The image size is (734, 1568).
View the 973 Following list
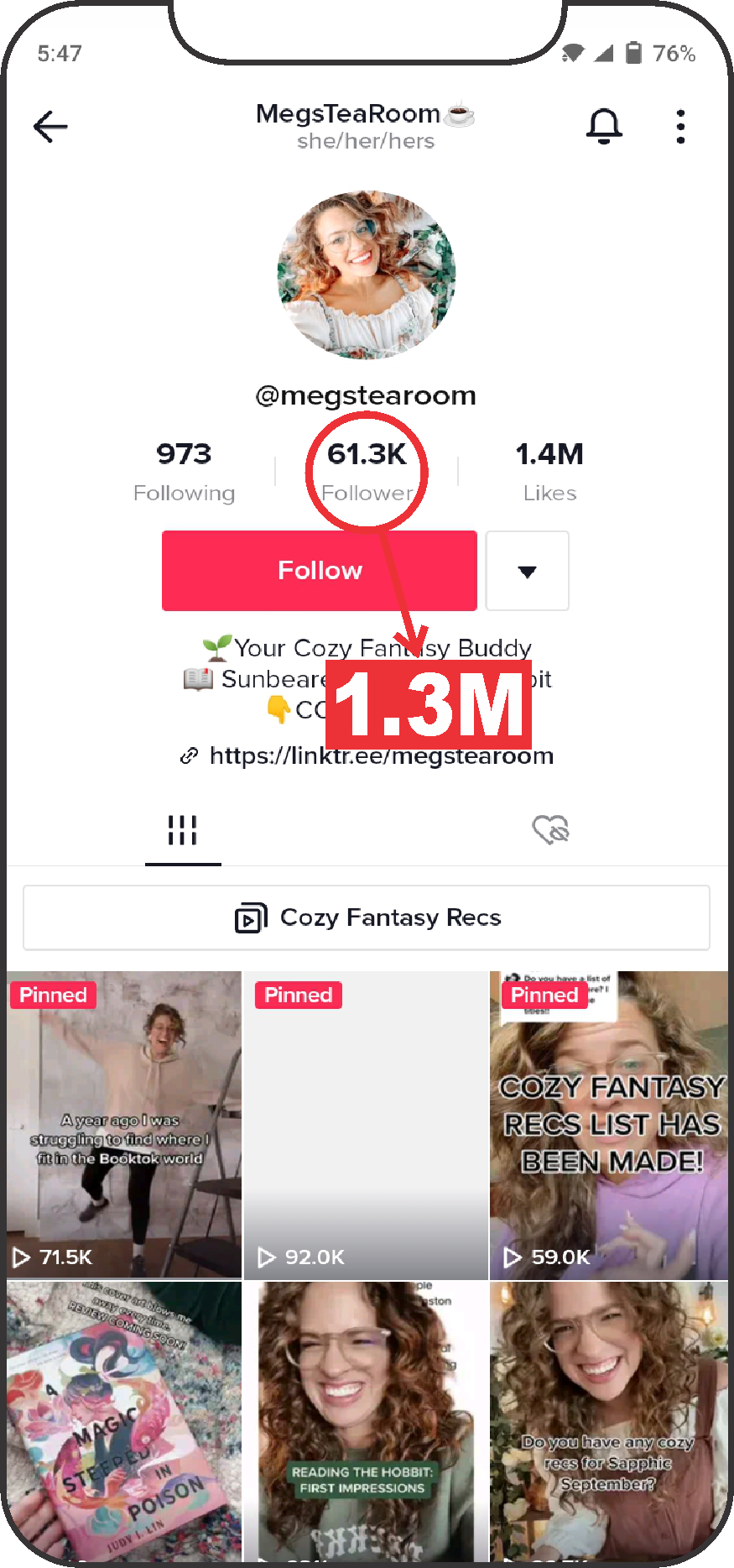click(x=184, y=471)
